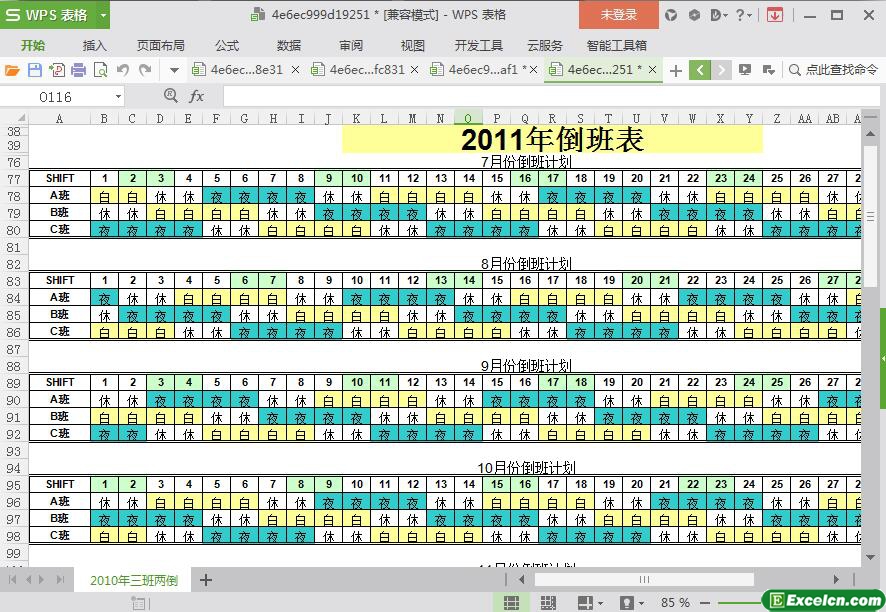Open the 审阅 ribbon tab
This screenshot has width=886, height=612.
click(351, 46)
